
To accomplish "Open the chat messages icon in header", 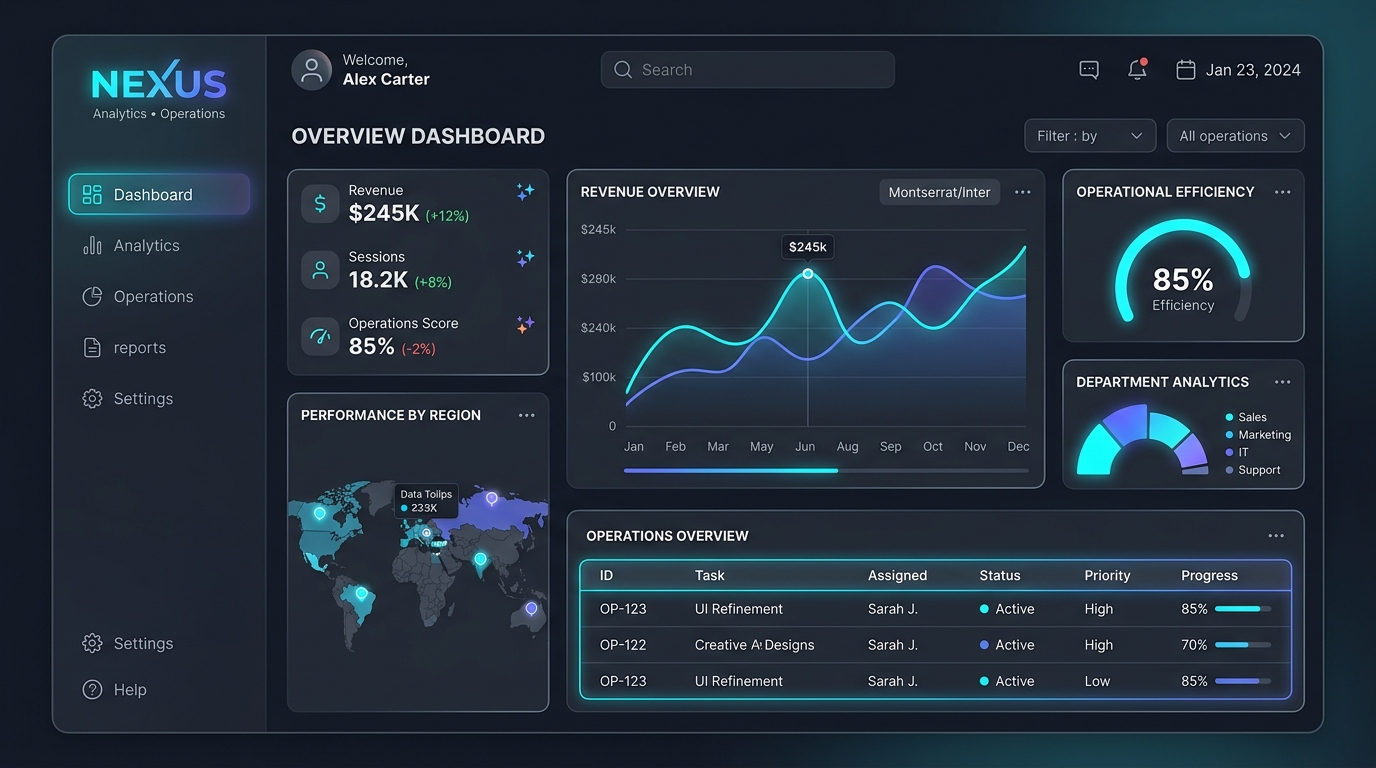I will [x=1089, y=70].
